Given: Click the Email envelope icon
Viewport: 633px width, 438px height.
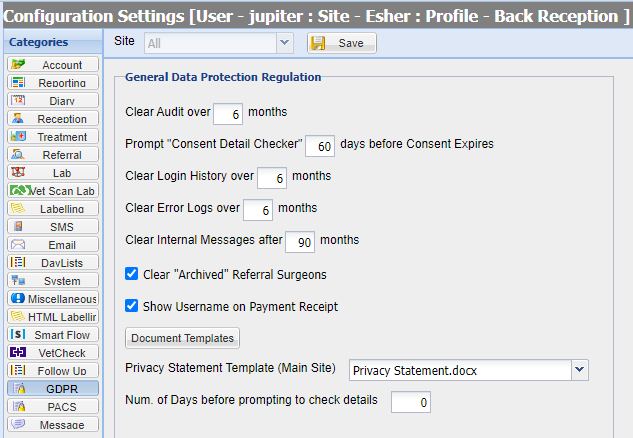Looking at the screenshot, I should tap(17, 244).
